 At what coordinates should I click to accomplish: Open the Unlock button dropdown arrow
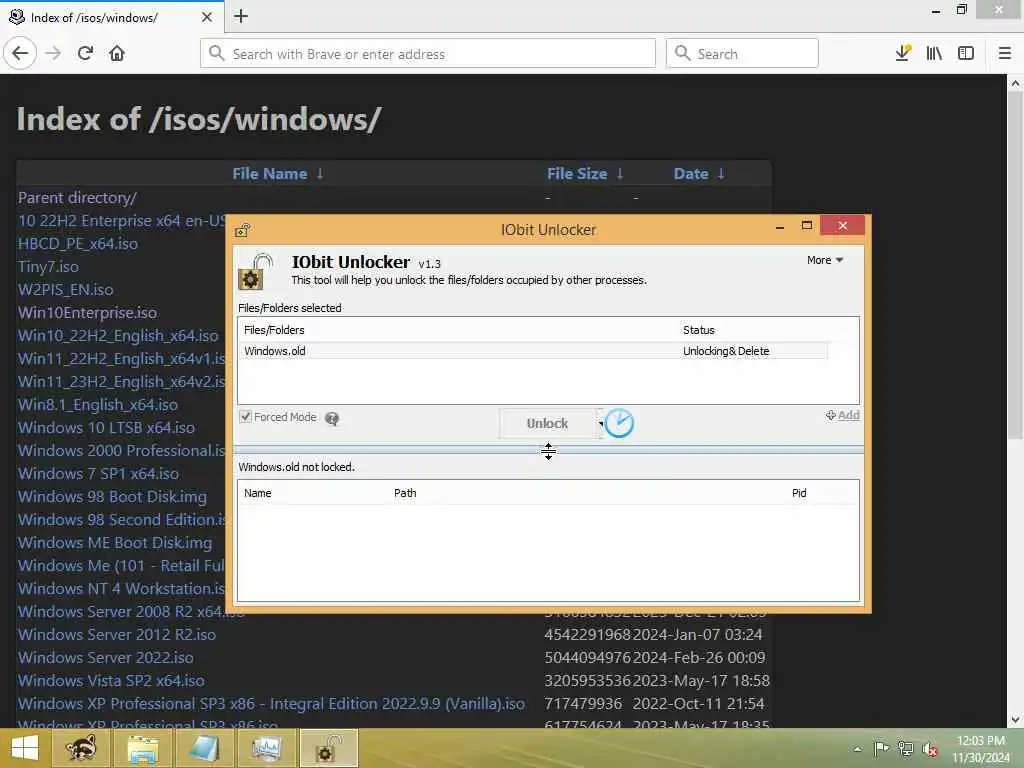(x=600, y=423)
